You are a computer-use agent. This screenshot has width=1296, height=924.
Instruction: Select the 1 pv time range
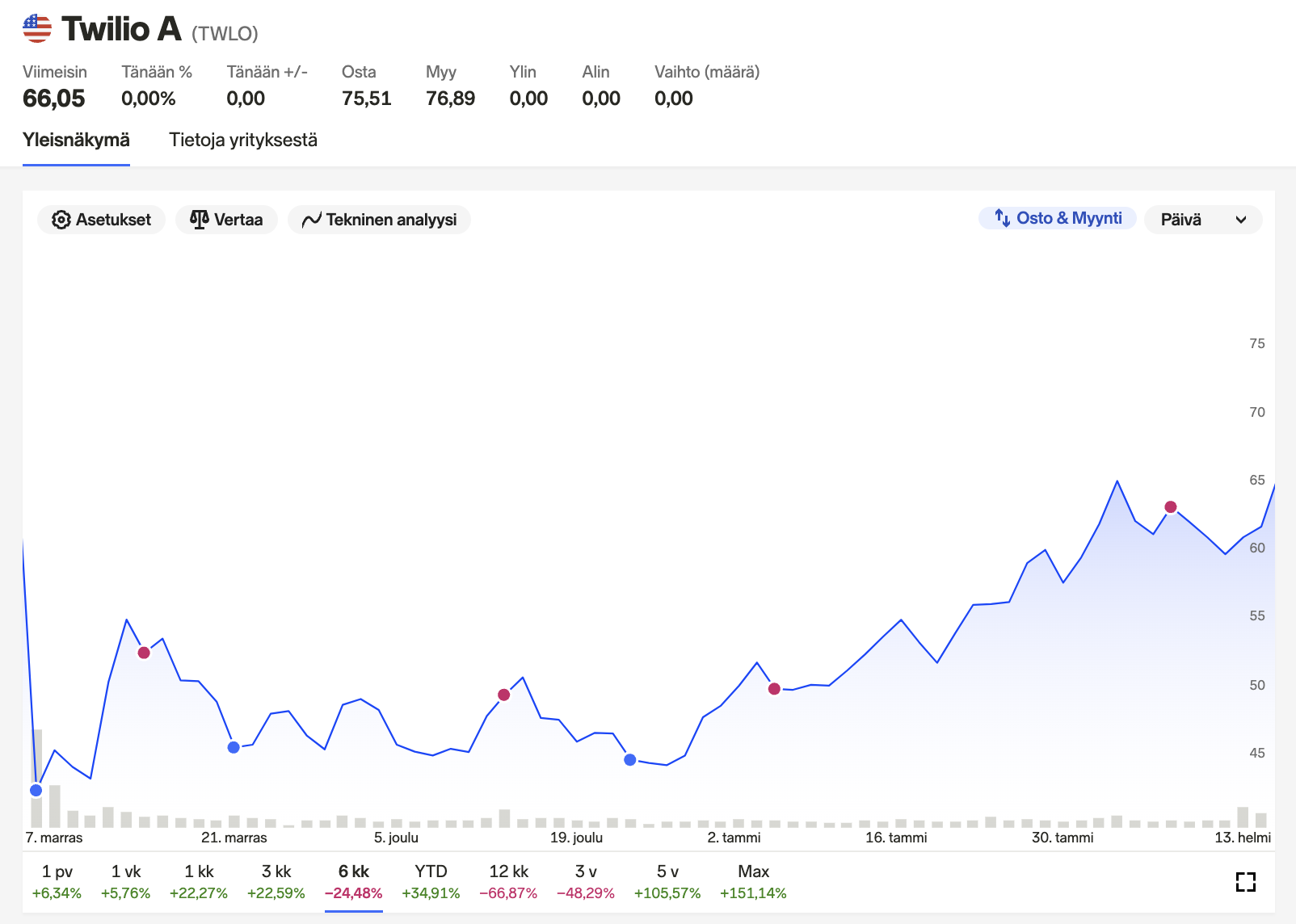57,882
